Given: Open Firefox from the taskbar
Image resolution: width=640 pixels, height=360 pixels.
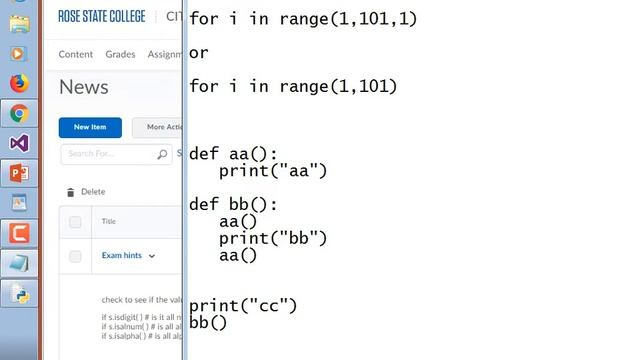Looking at the screenshot, I should coord(19,83).
